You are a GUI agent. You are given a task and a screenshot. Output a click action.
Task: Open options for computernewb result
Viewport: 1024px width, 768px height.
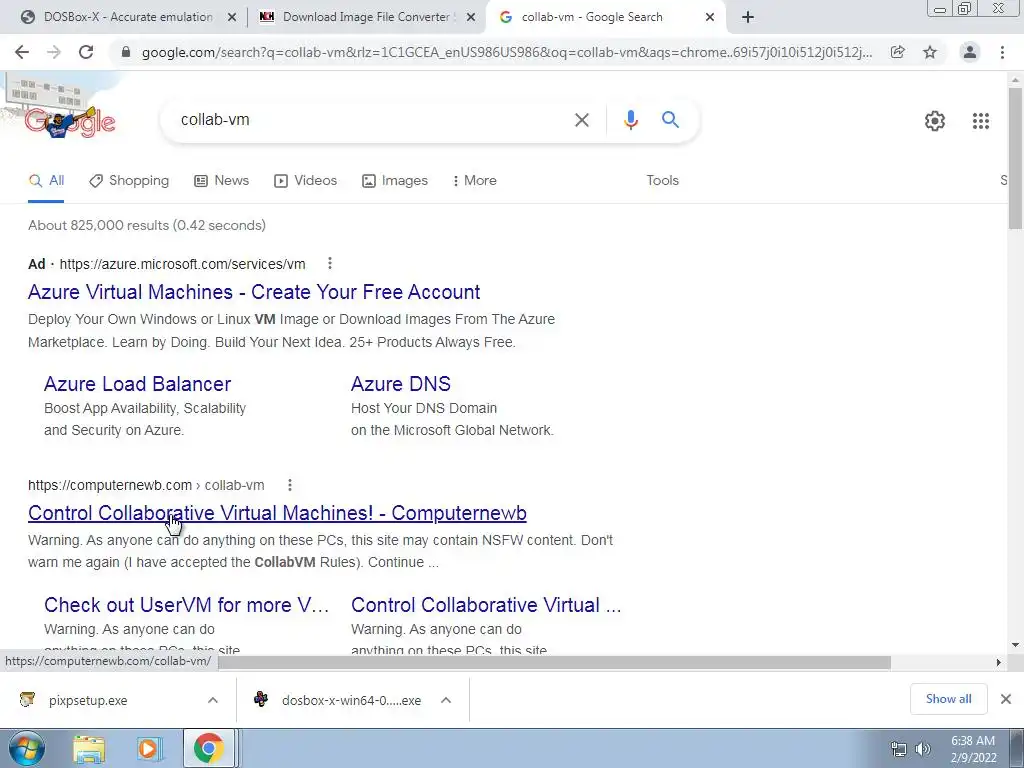click(289, 485)
